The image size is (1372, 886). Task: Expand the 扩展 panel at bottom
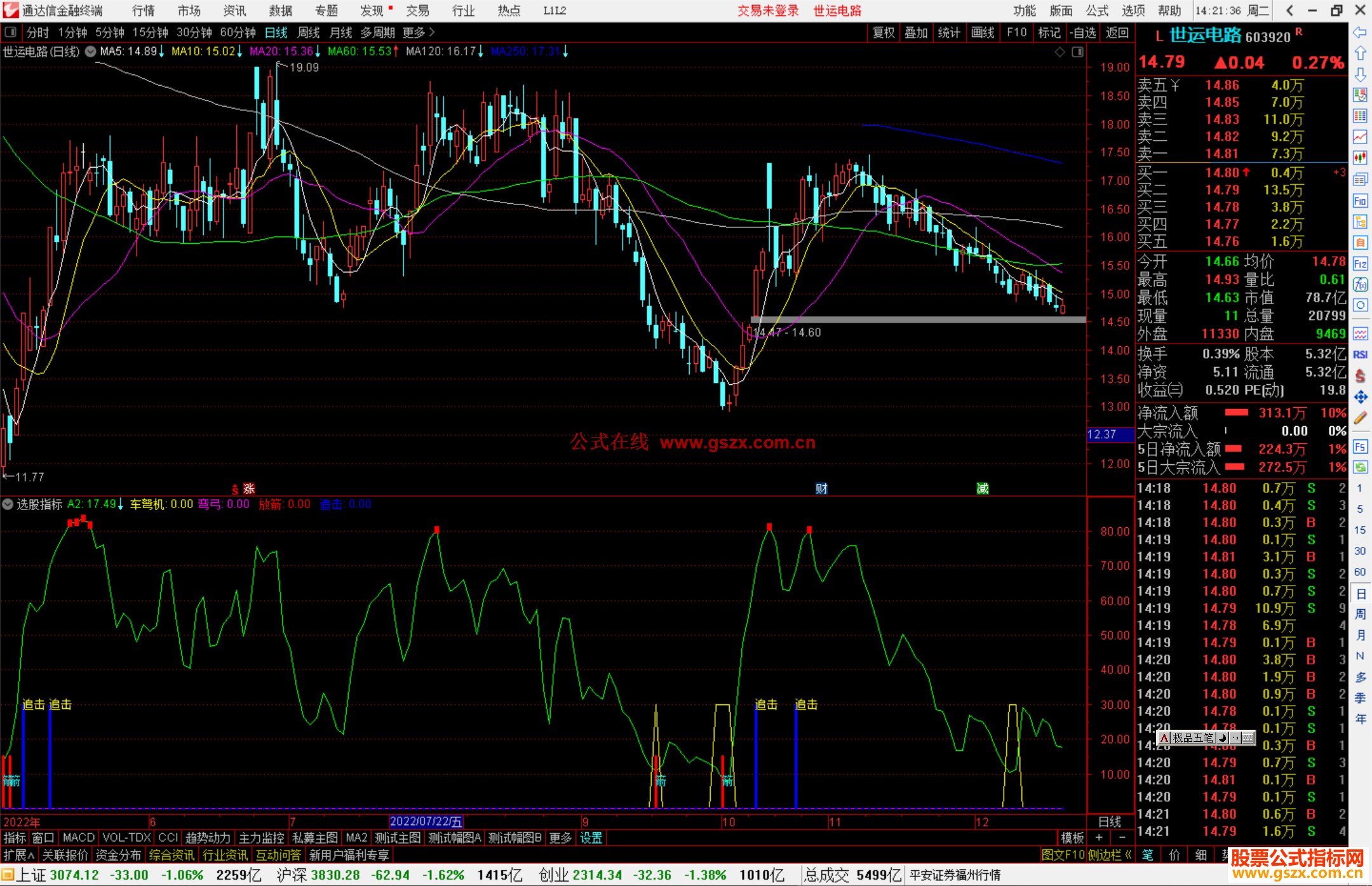[x=19, y=855]
